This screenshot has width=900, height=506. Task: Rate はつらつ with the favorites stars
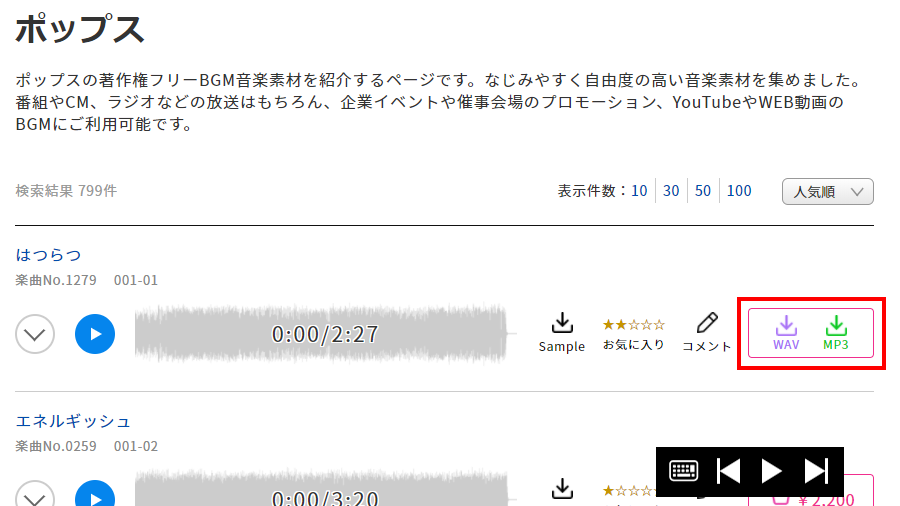[634, 325]
